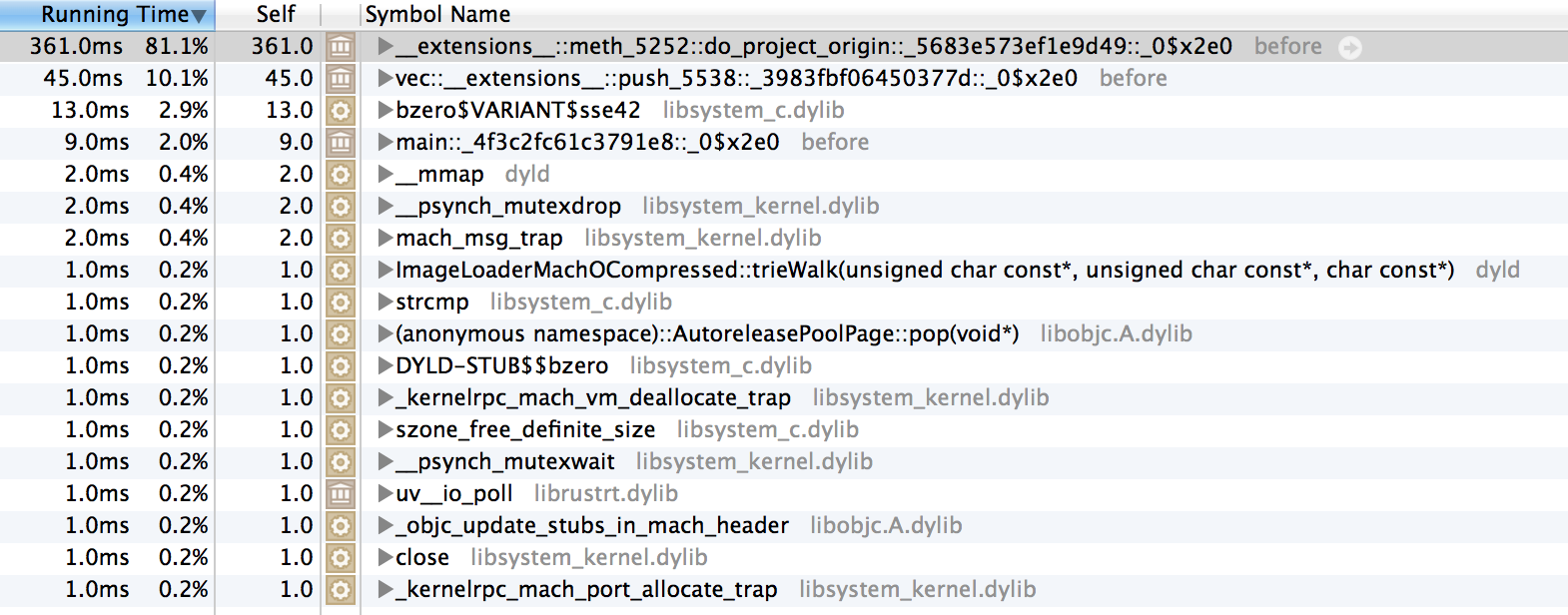This screenshot has width=1568, height=615.
Task: Click the user-code icon for vec push_5538
Action: (341, 78)
